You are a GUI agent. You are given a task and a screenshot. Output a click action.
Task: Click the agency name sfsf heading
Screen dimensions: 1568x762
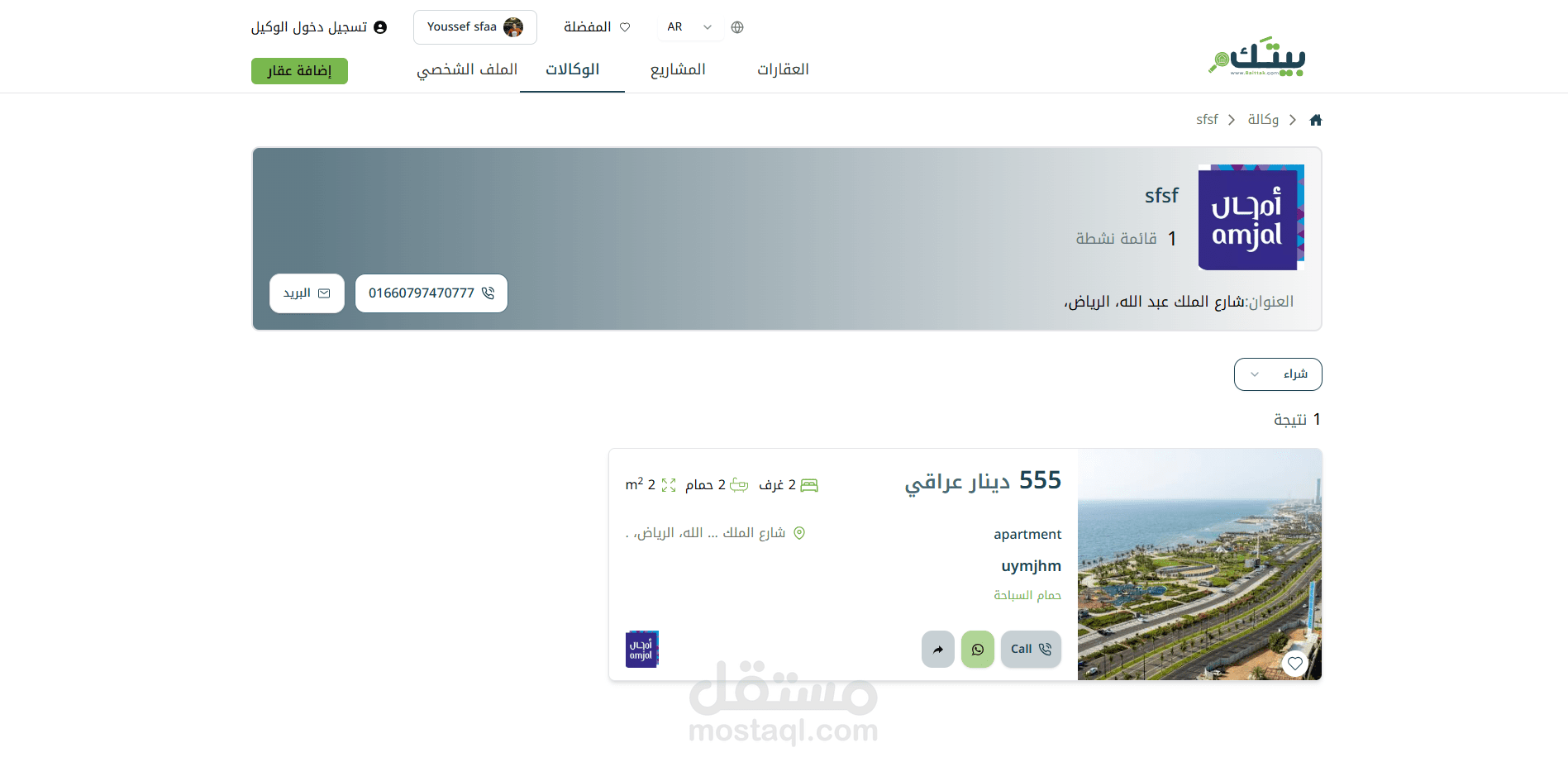(x=1161, y=196)
